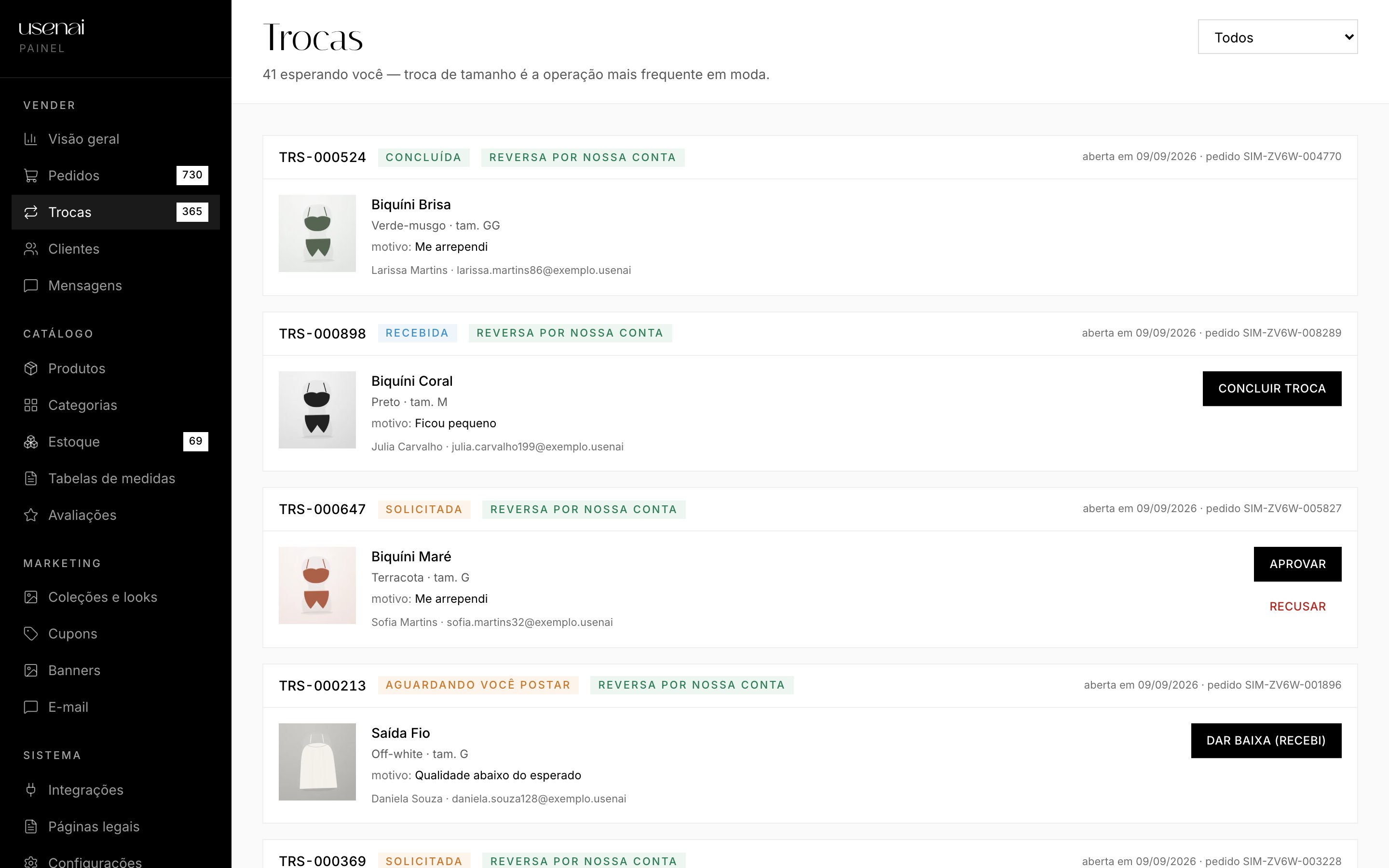
Task: Click the Tabelas de medidas document icon
Action: tap(31, 479)
